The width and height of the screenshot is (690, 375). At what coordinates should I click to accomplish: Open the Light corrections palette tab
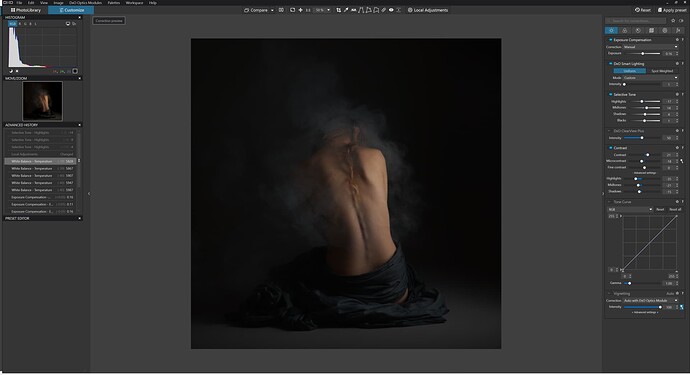click(x=611, y=30)
